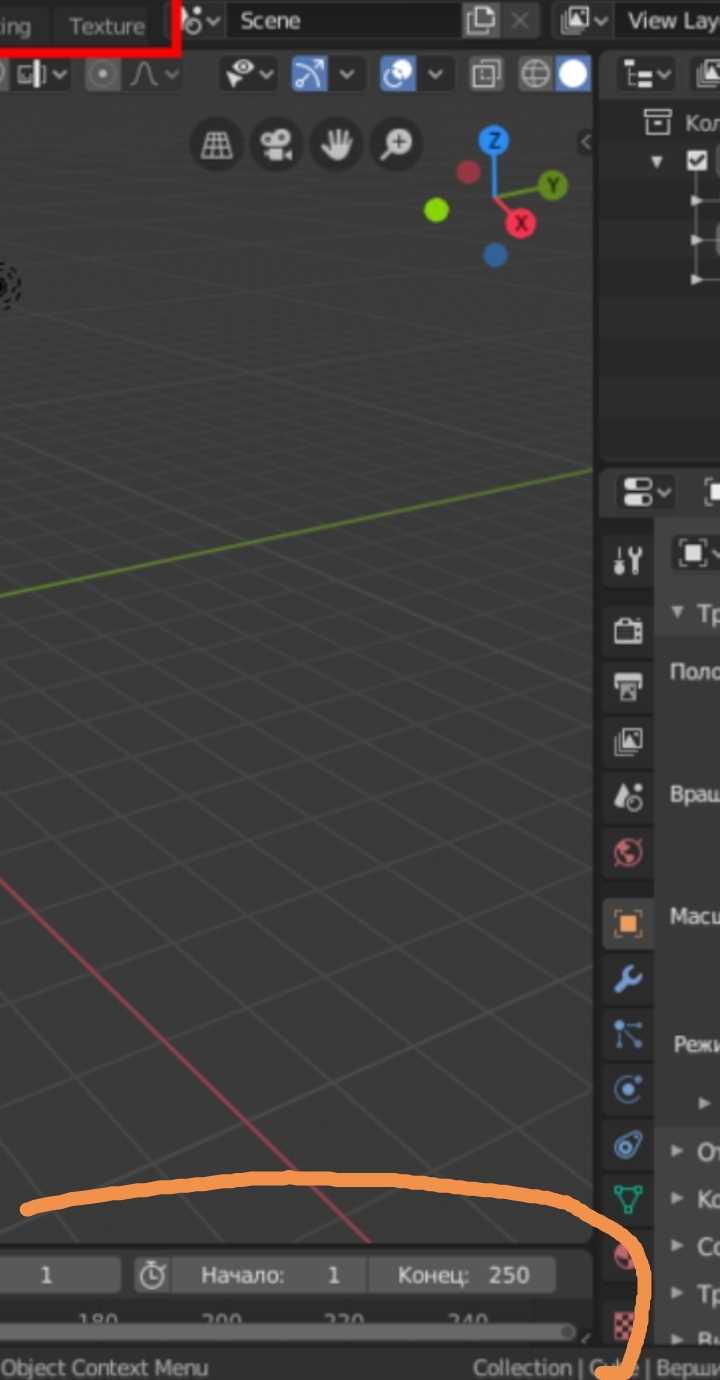Open the Object Data green triangle tab
The image size is (720, 1380).
coord(628,1199)
